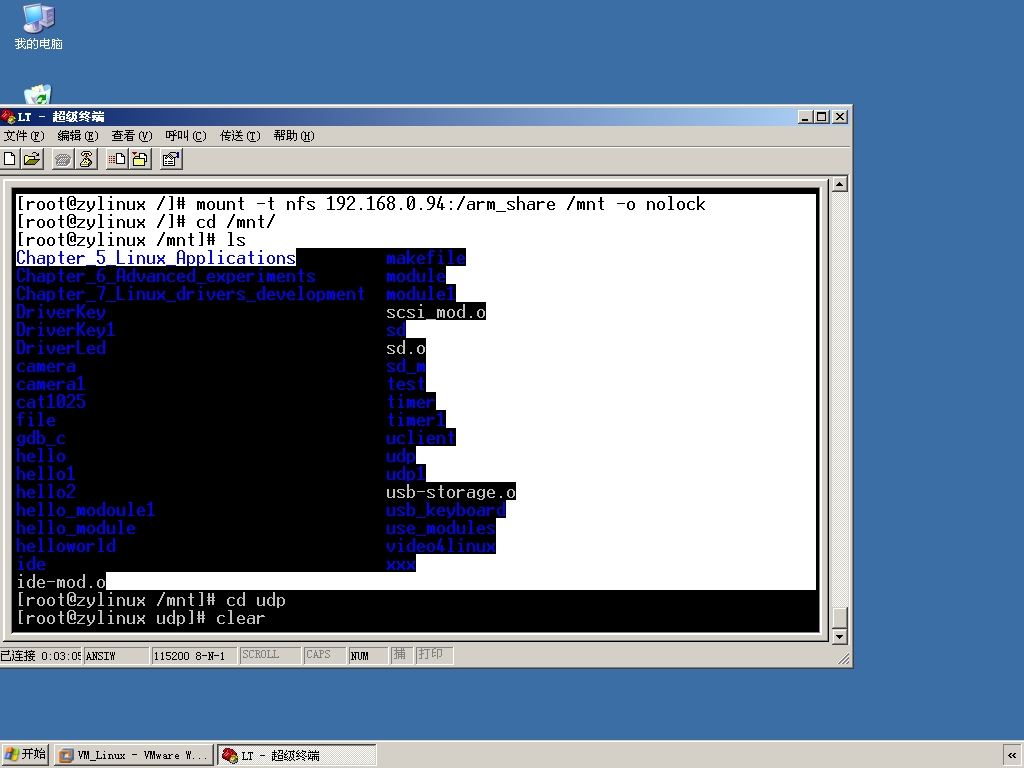Click the grayed Call (connect) phone icon
The height and width of the screenshot is (768, 1024).
(x=63, y=159)
